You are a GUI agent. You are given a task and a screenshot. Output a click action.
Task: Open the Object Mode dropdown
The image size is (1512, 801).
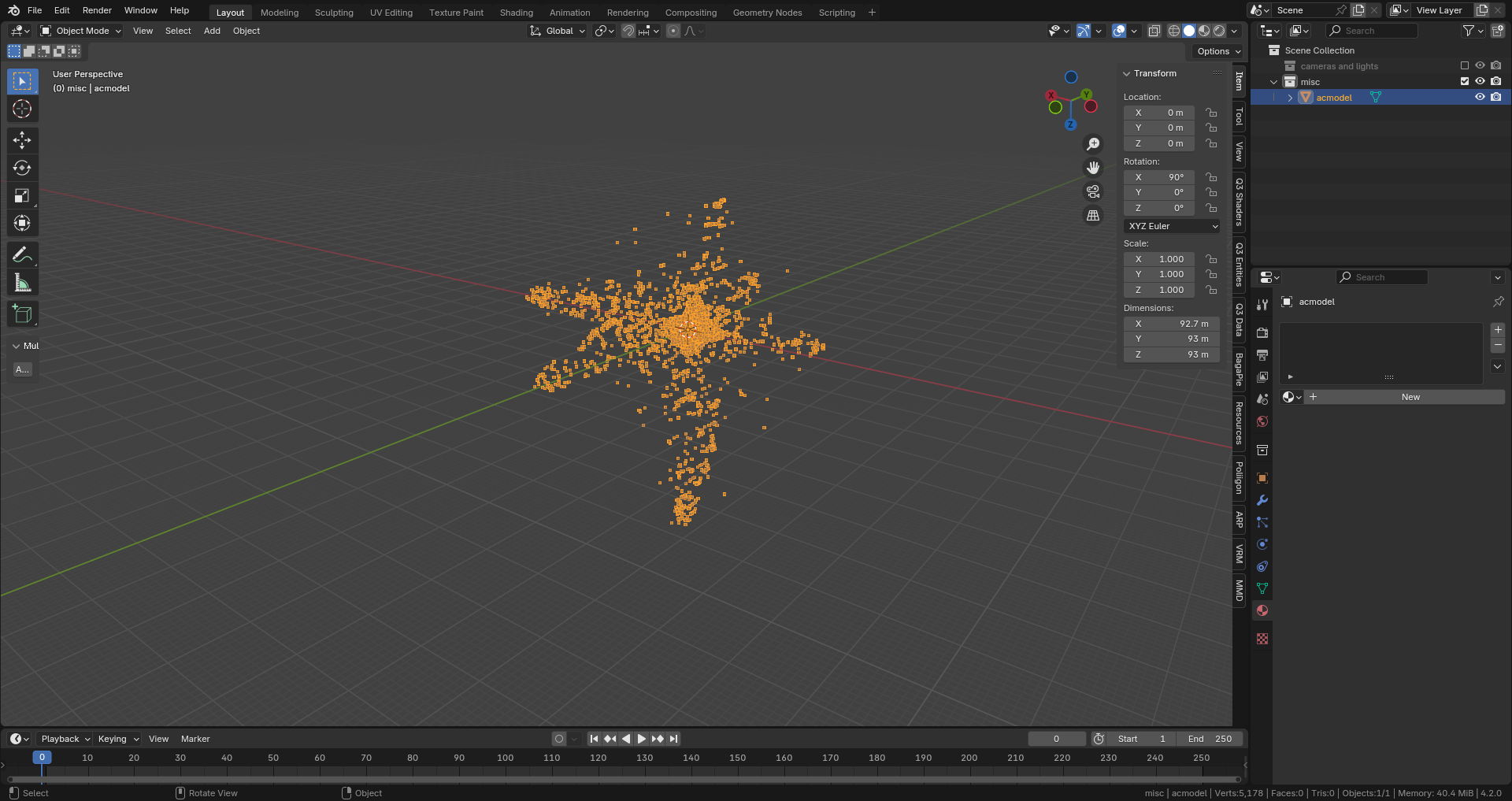click(x=81, y=31)
